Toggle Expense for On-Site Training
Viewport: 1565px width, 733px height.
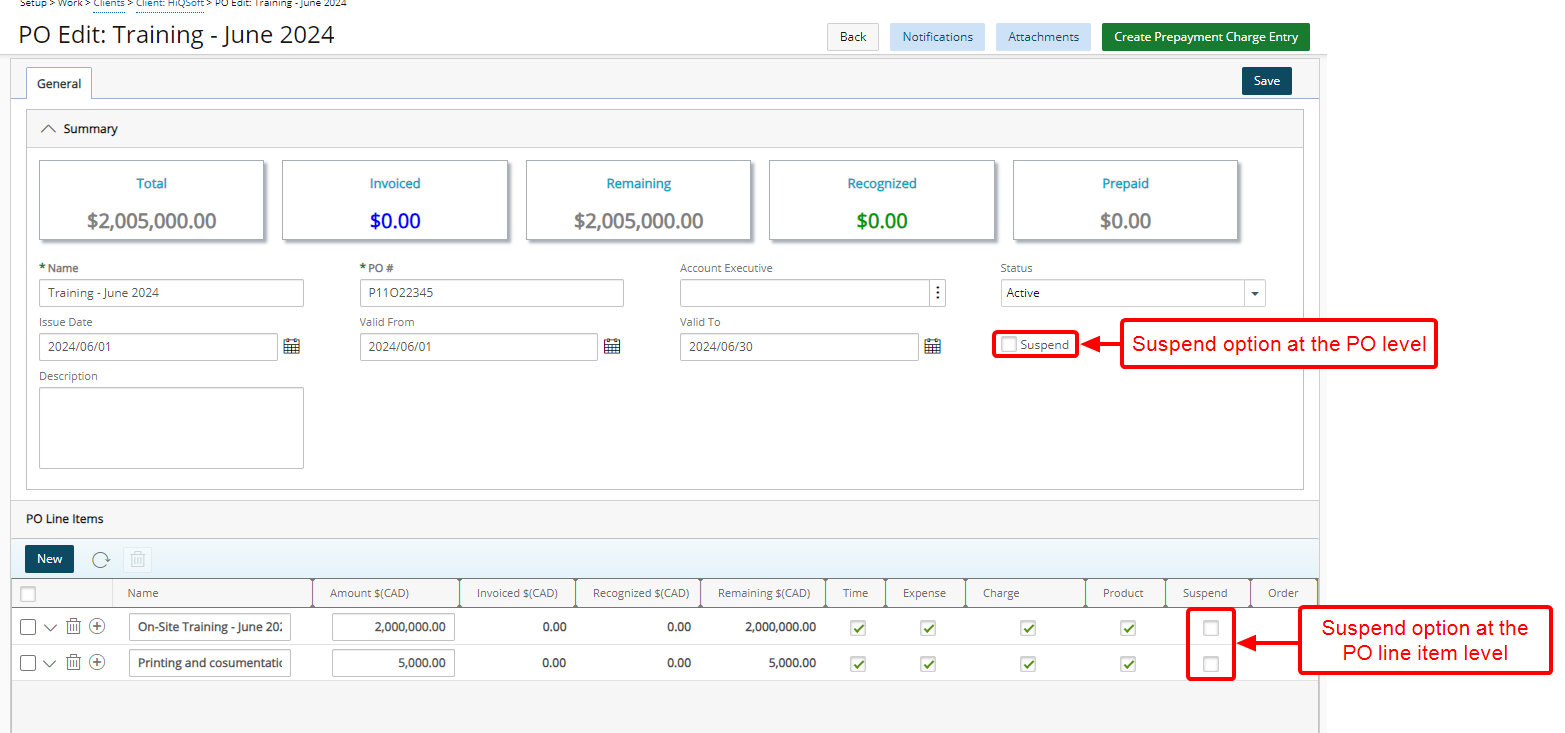[x=927, y=628]
